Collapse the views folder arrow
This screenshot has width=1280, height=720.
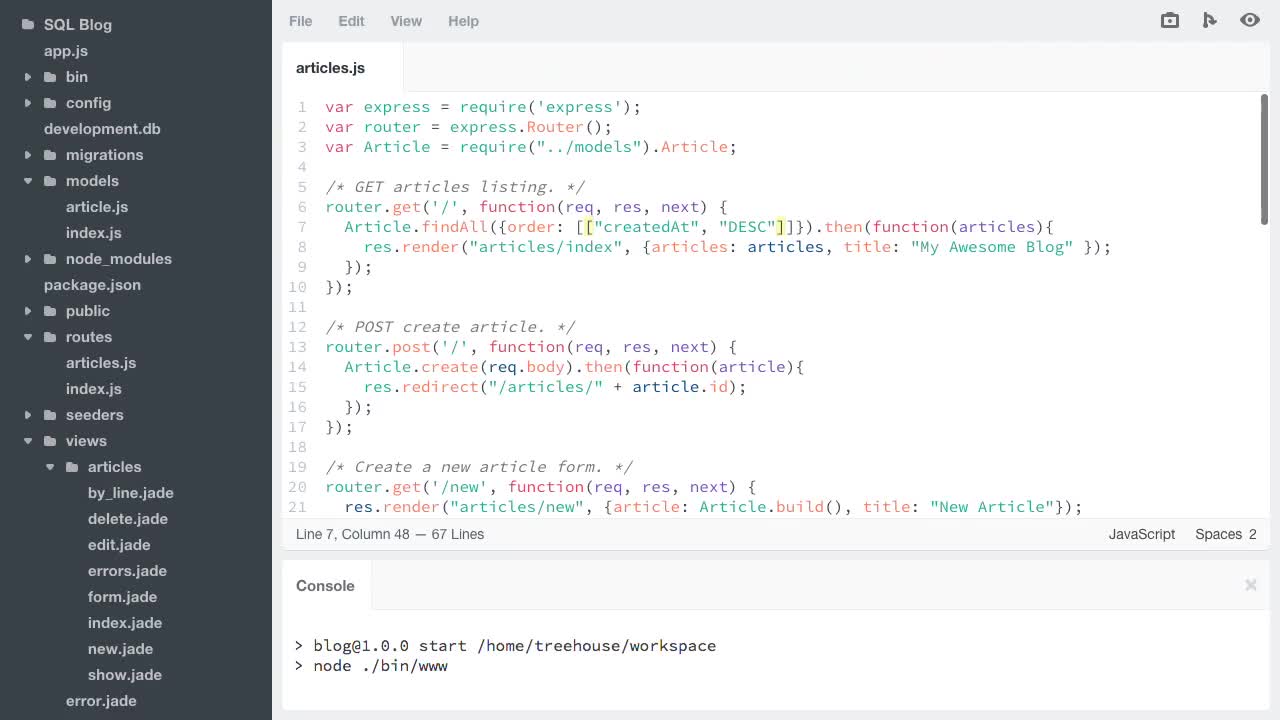(28, 441)
